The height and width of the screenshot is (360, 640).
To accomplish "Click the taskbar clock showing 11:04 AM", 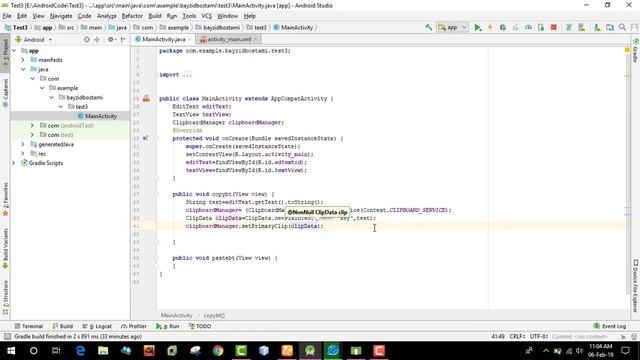I will (x=601, y=351).
